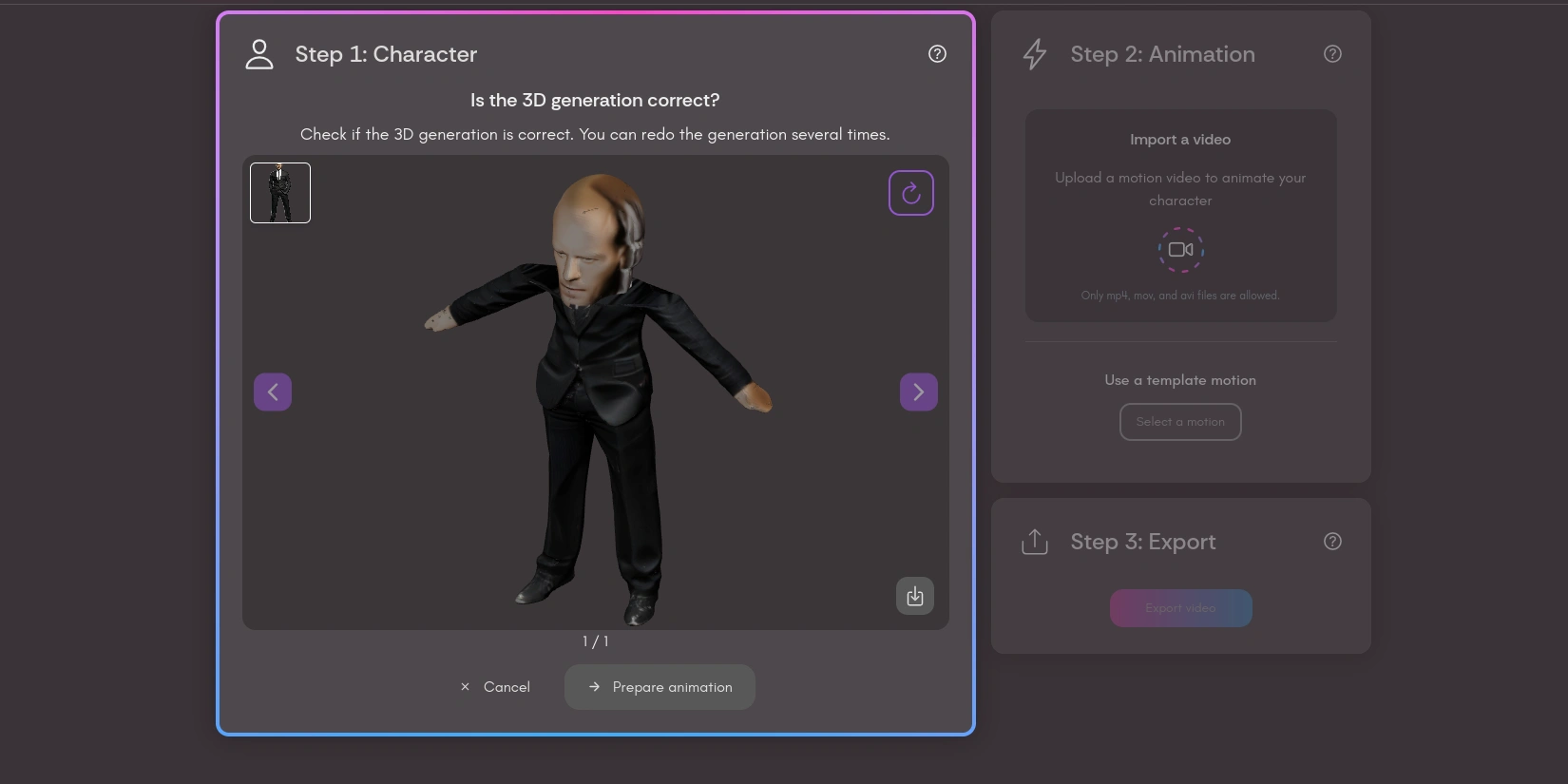Cancel the character generation
Viewport: 1568px width, 784px height.
pos(496,687)
